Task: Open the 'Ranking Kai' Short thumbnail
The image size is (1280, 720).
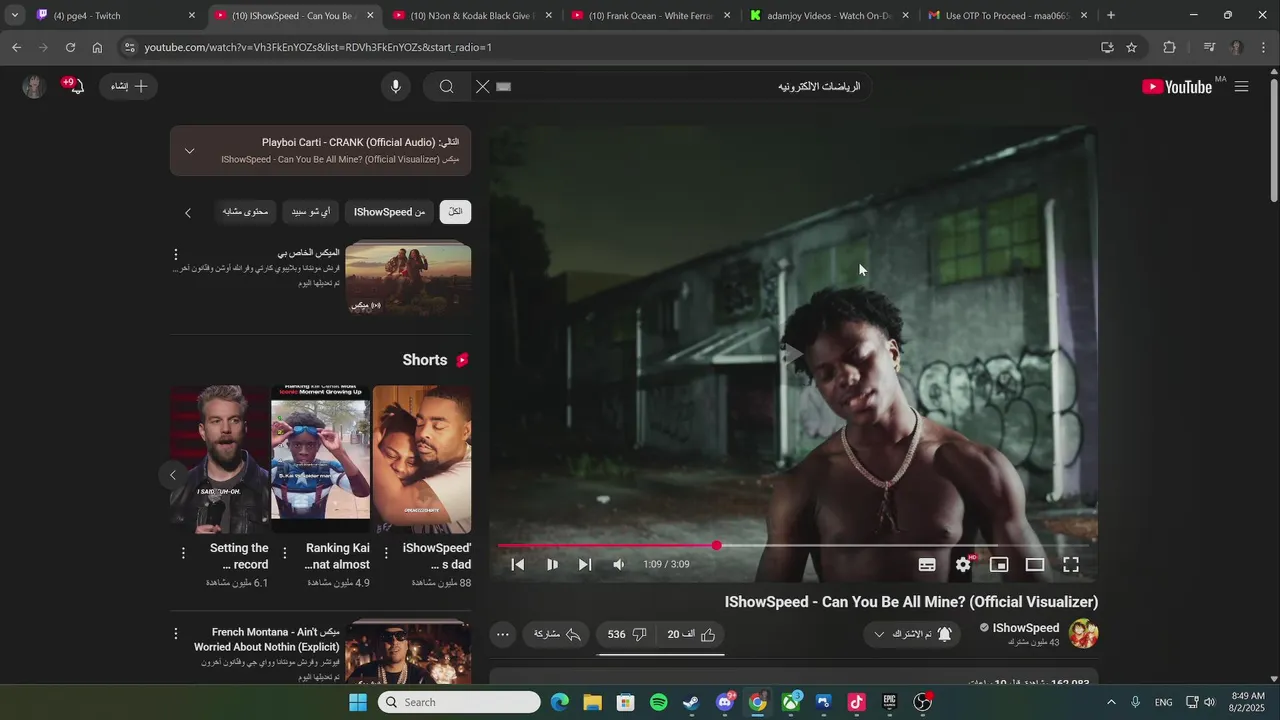Action: 321,460
